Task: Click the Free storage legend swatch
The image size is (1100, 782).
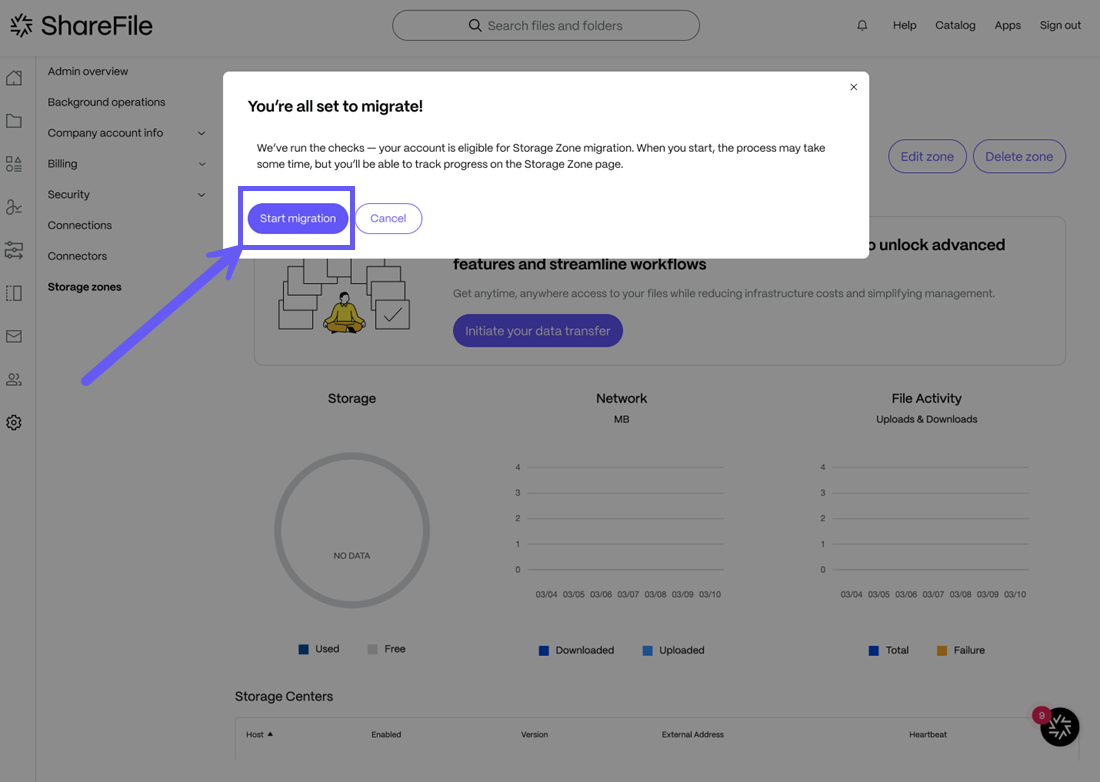Action: [x=373, y=649]
